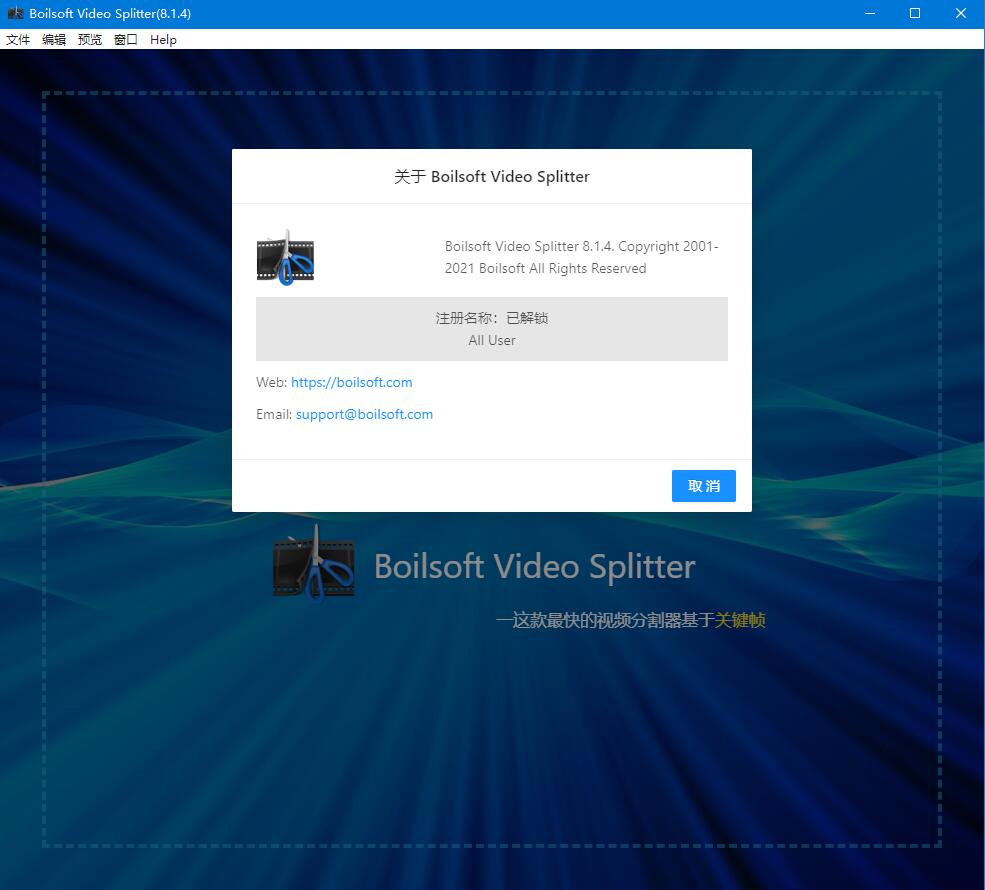Minimize the Boilsoft Video Splitter window
This screenshot has height=890, width=985.
870,13
